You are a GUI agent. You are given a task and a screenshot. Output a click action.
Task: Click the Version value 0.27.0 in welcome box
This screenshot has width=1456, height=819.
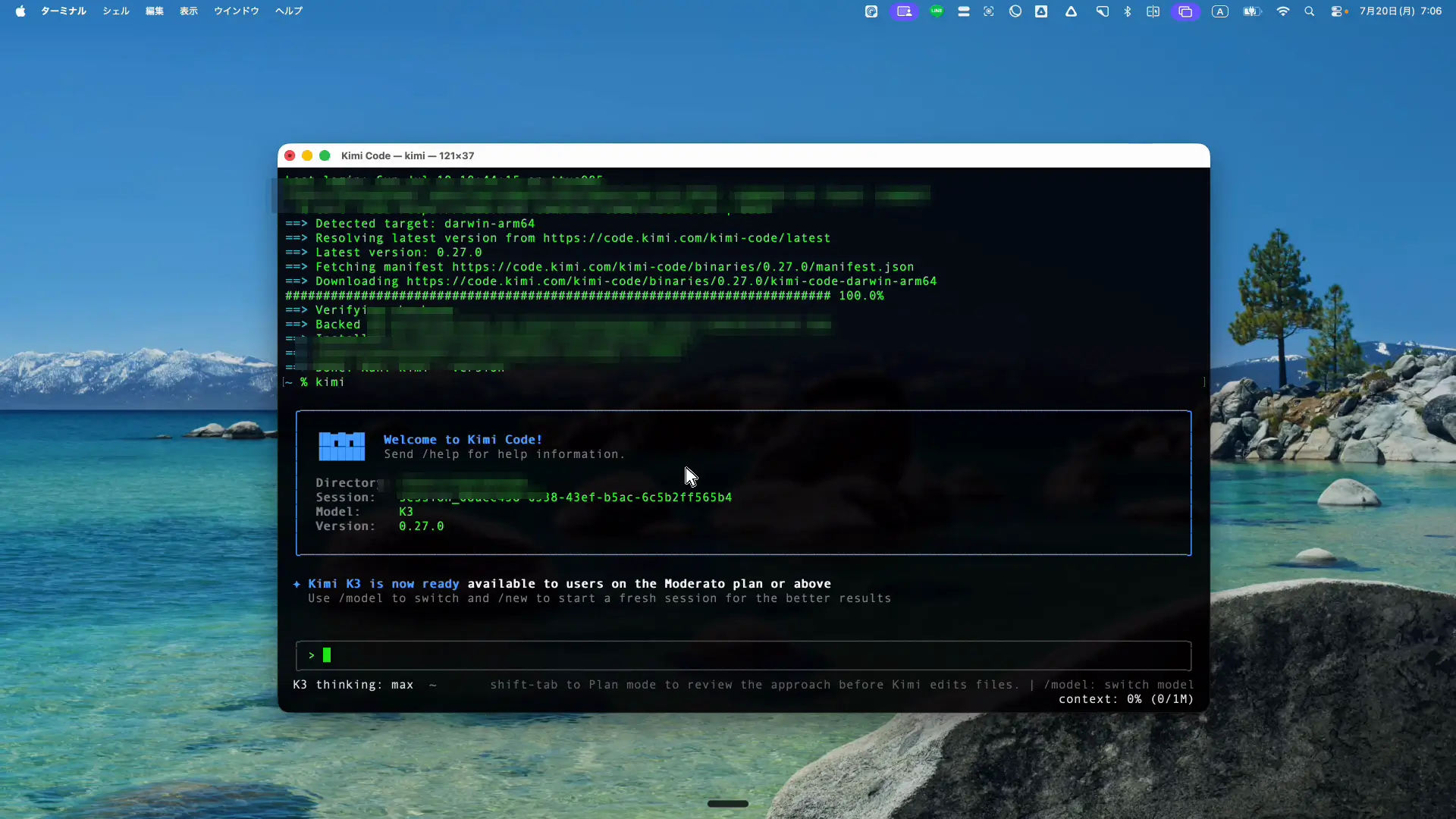coord(421,526)
